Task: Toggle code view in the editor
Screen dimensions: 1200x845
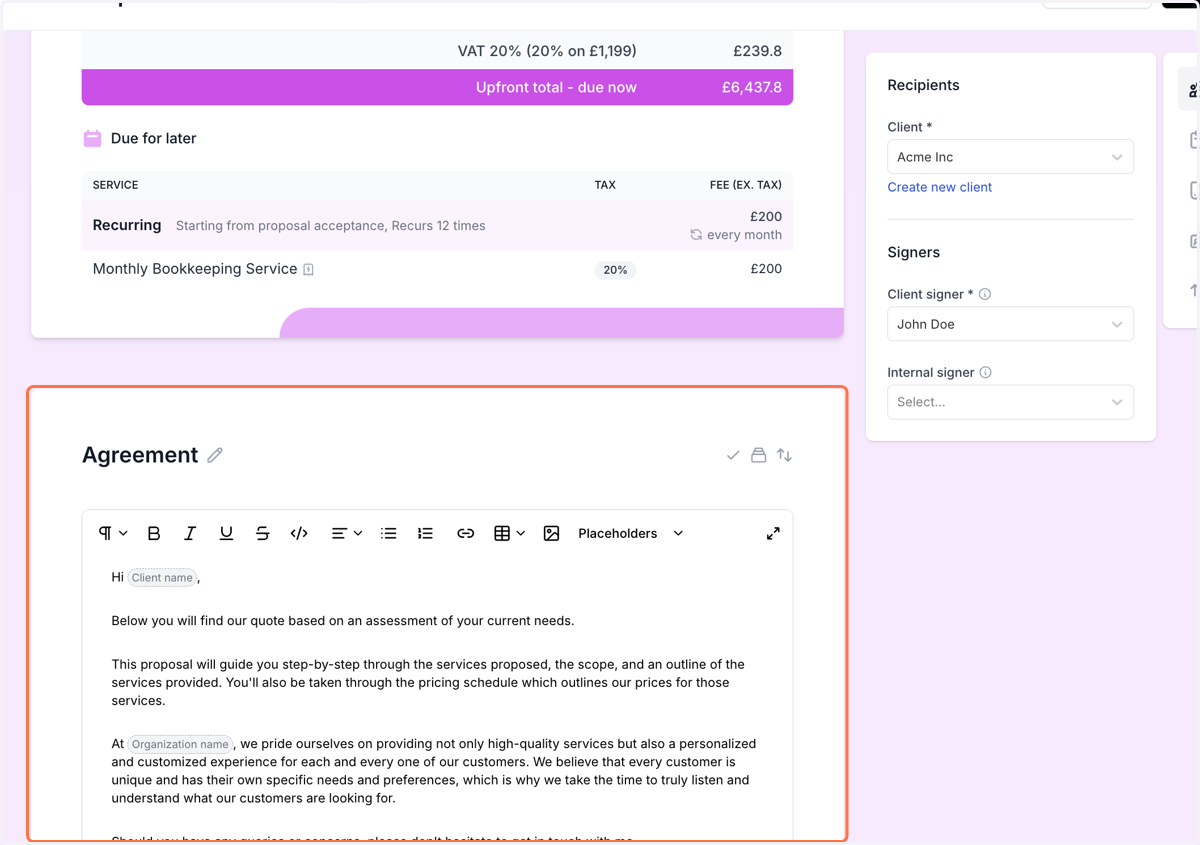Action: tap(299, 533)
